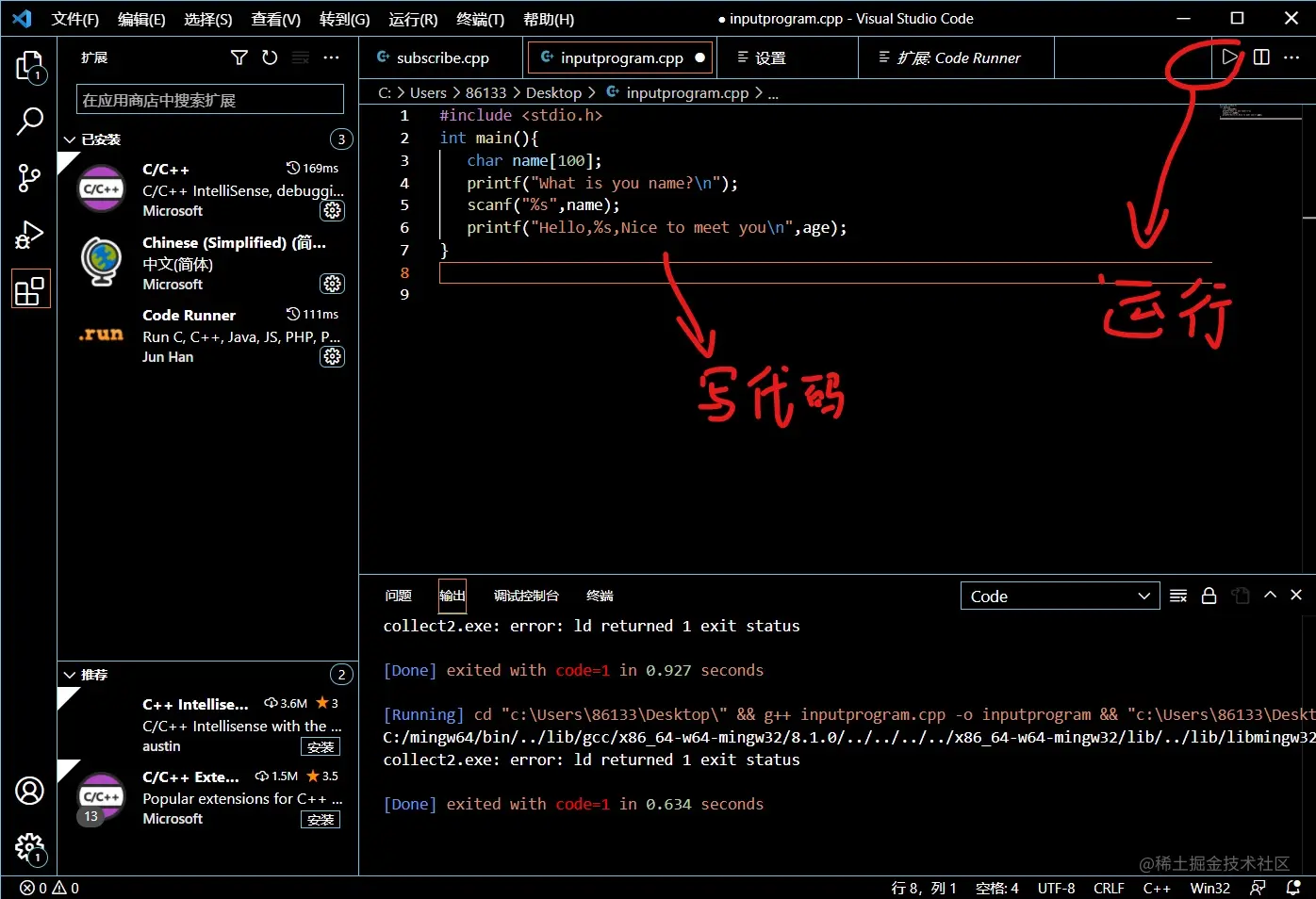1316x899 pixels.
Task: Run code with the play button
Action: [x=1229, y=57]
